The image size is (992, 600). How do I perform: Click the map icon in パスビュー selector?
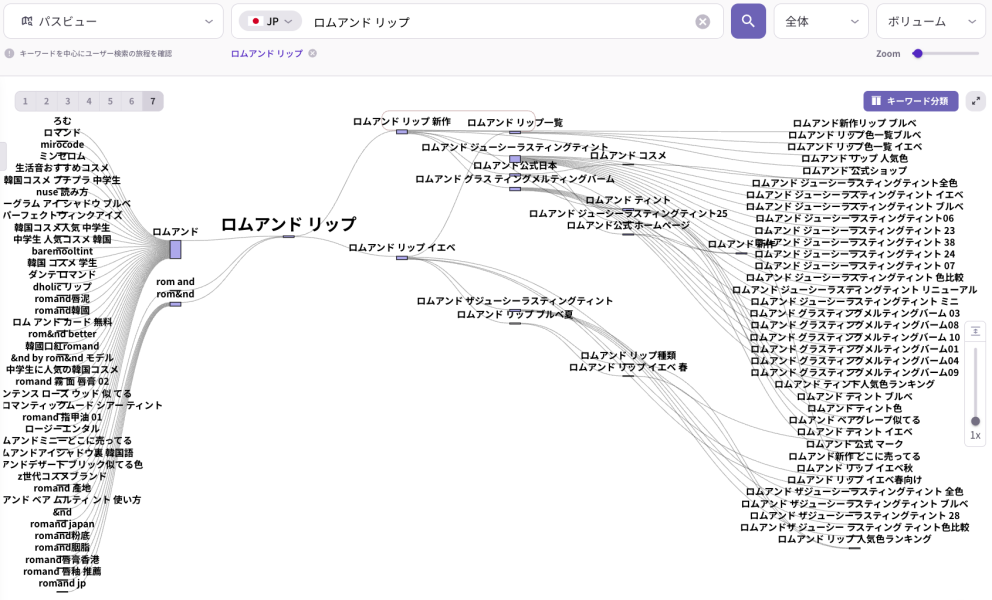point(27,22)
